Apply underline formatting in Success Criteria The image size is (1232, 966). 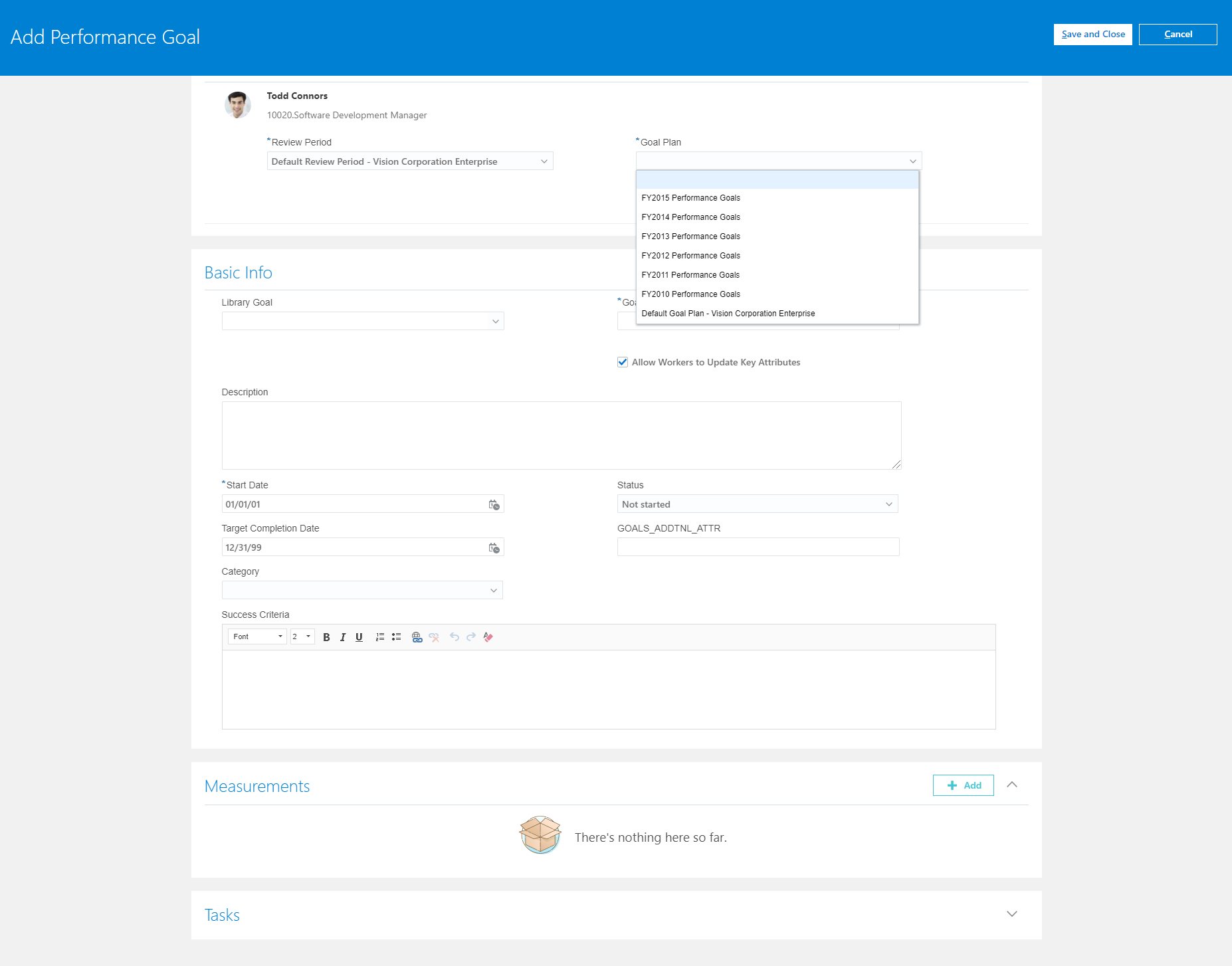[x=359, y=636]
